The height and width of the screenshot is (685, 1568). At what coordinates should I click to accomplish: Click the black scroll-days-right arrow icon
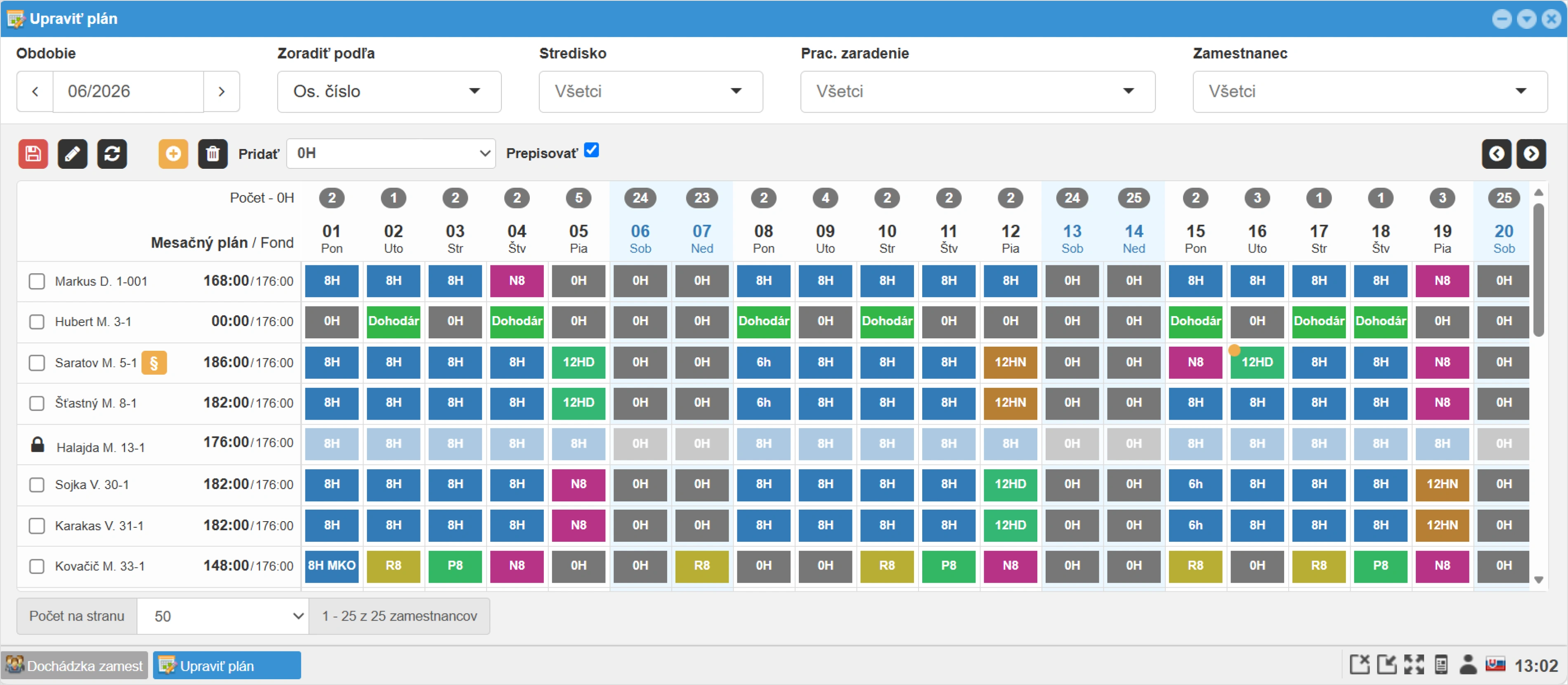click(1531, 154)
